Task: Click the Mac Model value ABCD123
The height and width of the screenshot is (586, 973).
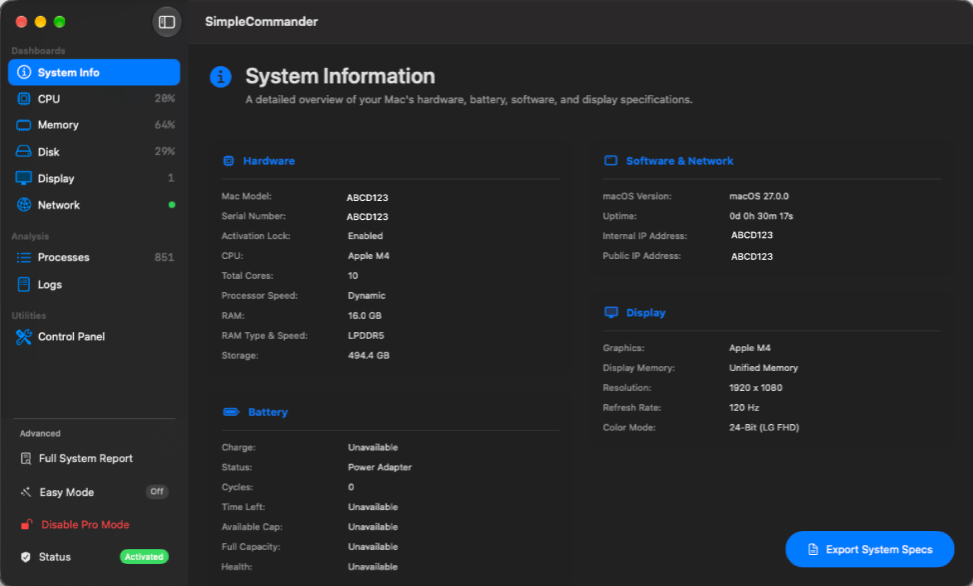Action: click(367, 197)
